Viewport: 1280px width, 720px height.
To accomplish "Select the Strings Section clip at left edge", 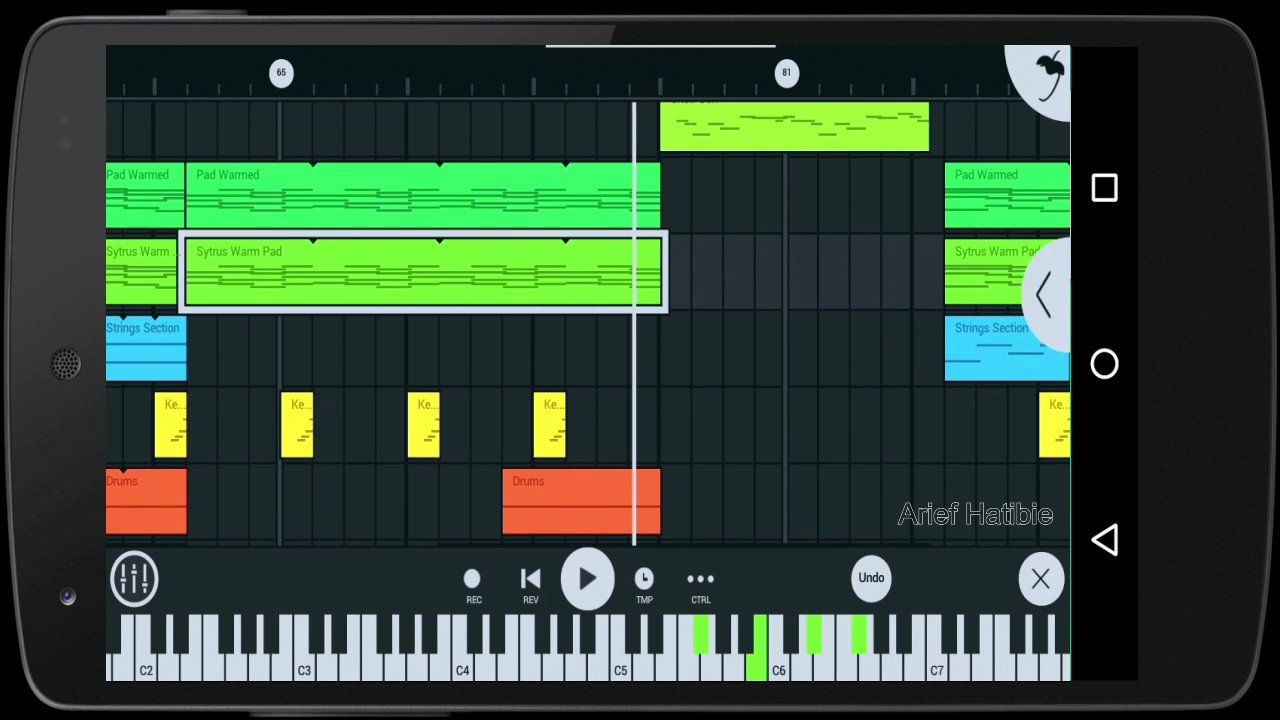I will click(146, 349).
